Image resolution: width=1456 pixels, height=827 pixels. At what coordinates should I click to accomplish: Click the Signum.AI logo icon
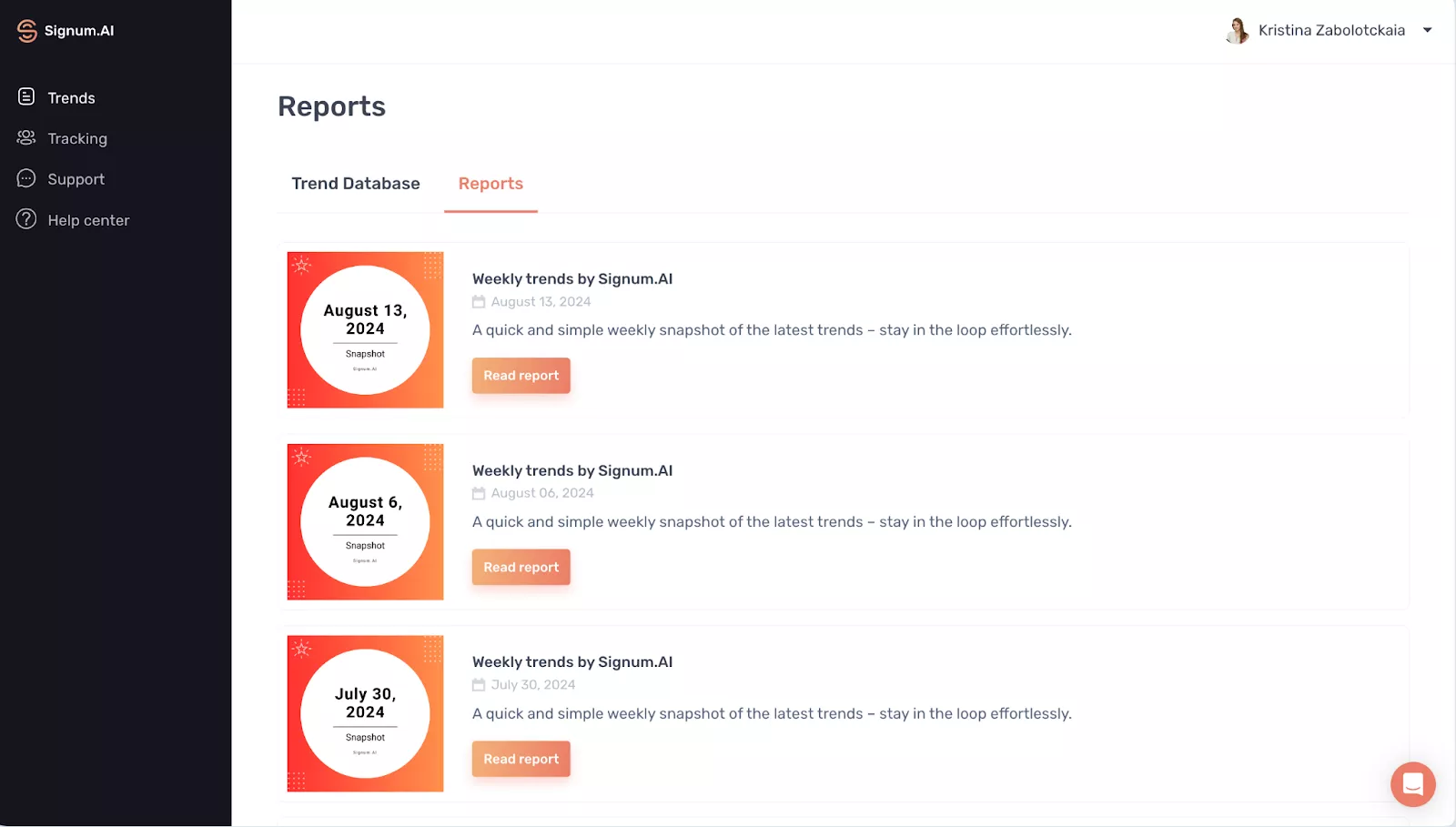click(x=27, y=31)
